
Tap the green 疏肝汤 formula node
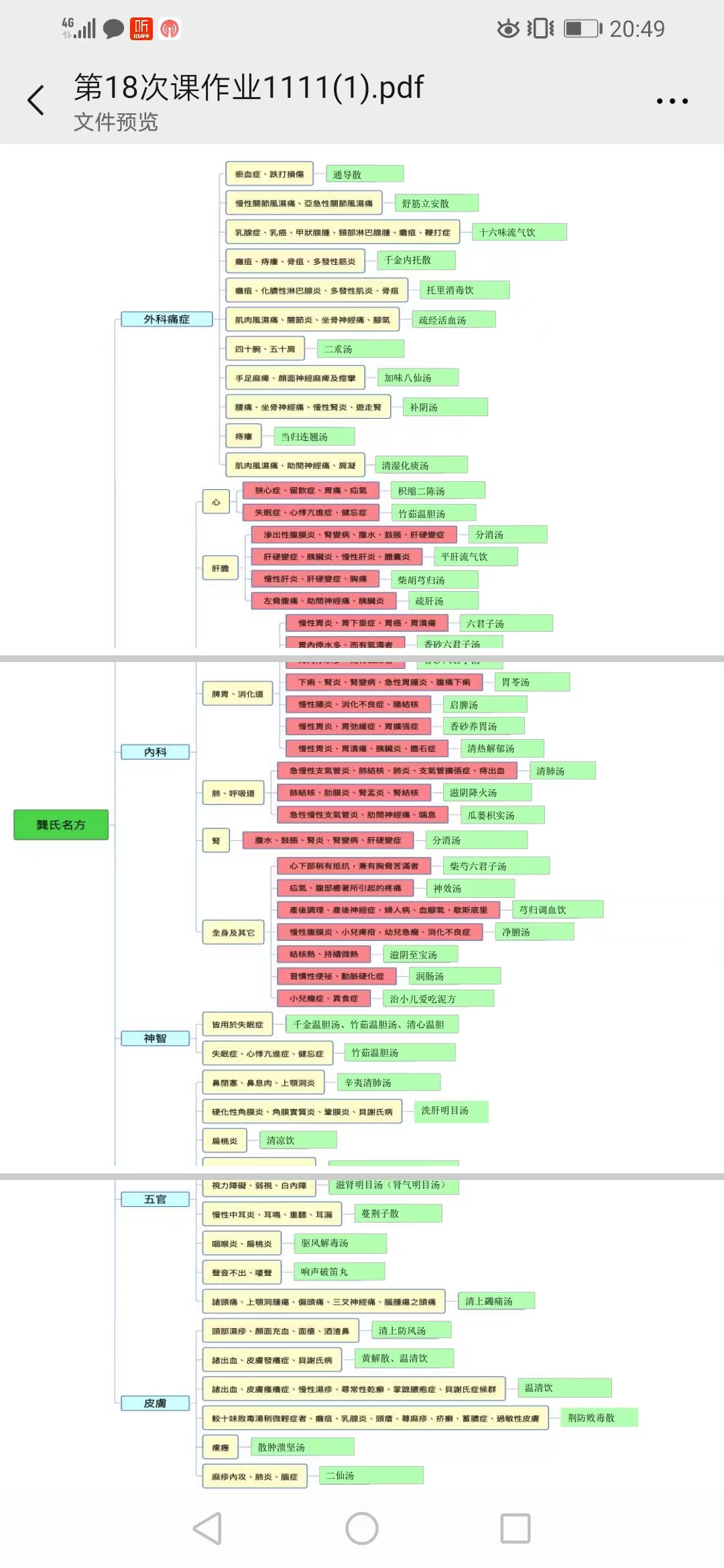coord(444,601)
